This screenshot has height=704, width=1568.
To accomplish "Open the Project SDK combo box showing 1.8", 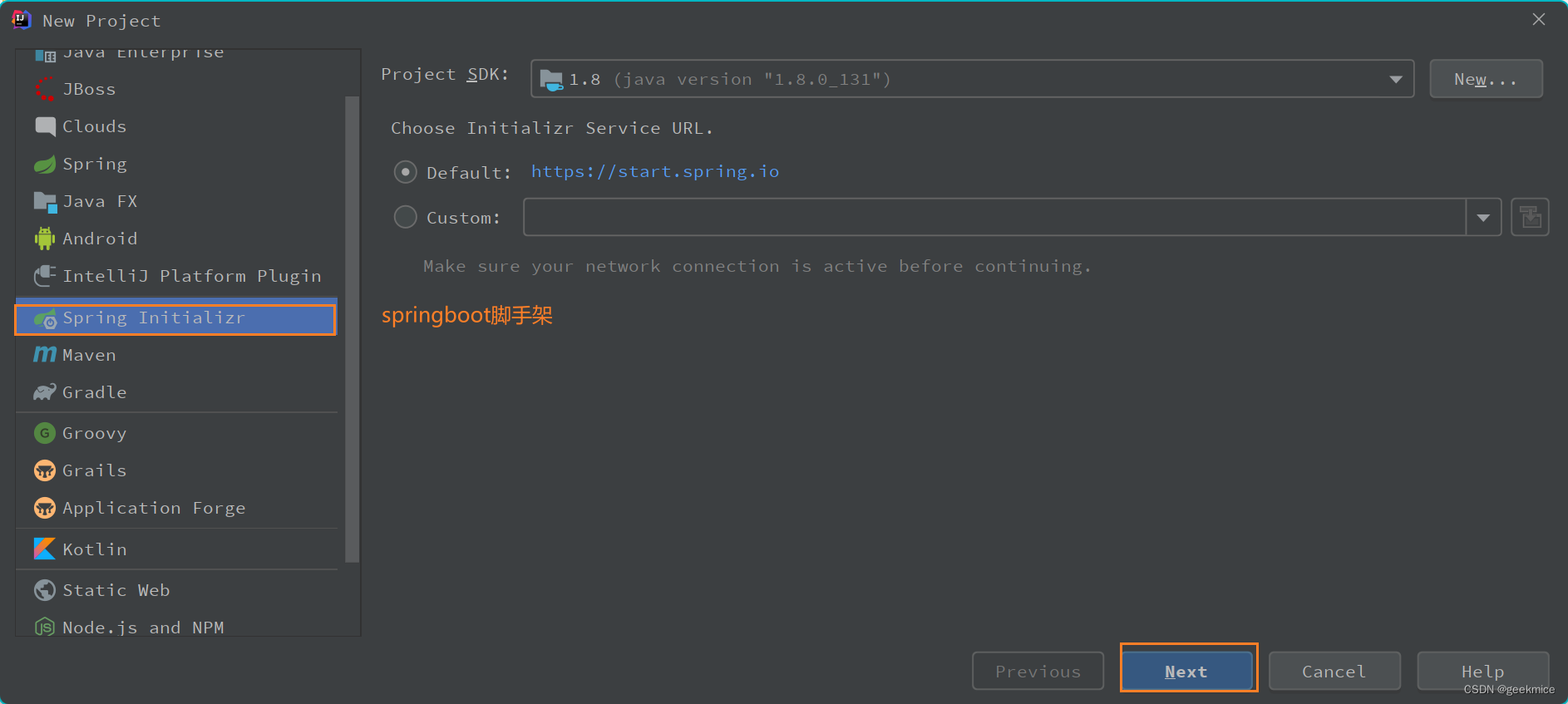I will coord(972,79).
